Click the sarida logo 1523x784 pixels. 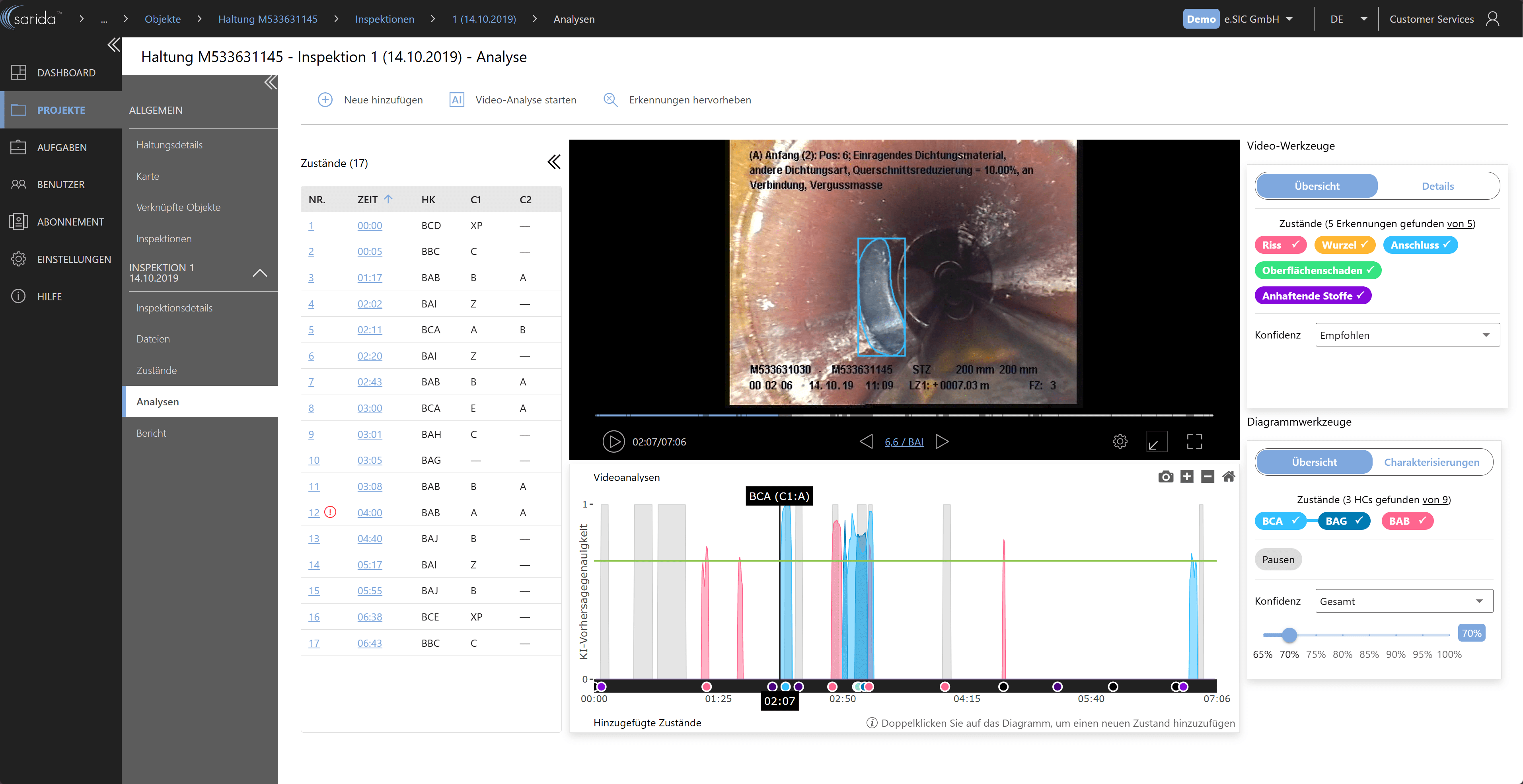[31, 18]
